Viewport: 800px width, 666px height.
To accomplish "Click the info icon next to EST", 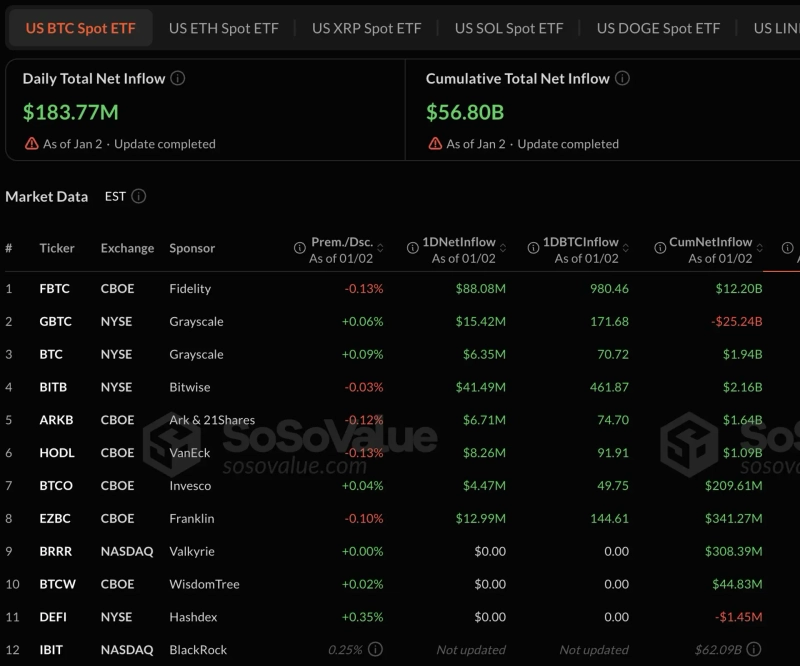I will pos(139,196).
